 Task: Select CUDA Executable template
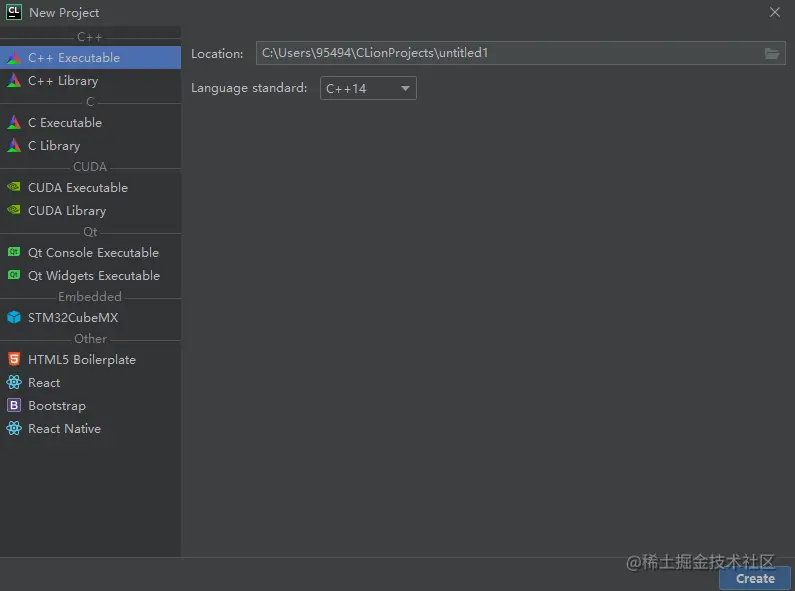tap(90, 187)
